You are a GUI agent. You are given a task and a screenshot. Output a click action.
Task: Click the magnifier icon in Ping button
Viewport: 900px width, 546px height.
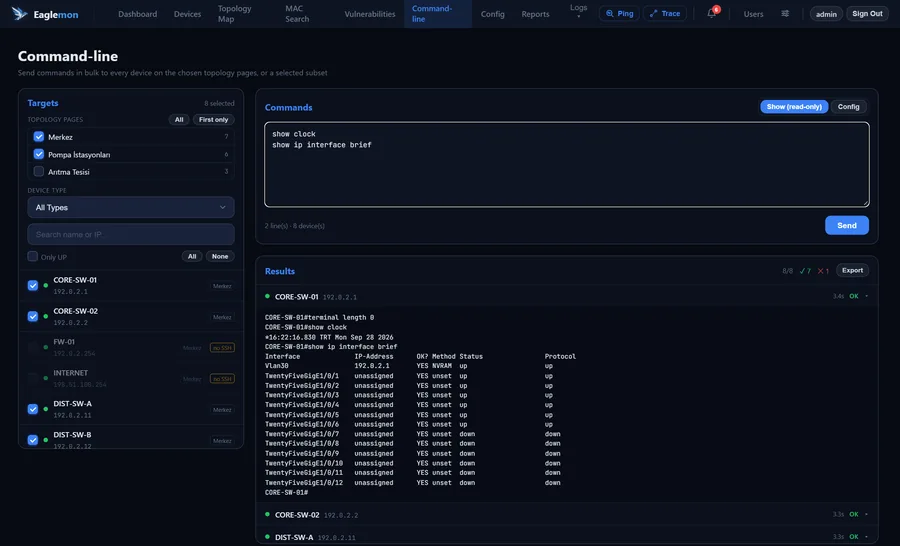tap(610, 13)
